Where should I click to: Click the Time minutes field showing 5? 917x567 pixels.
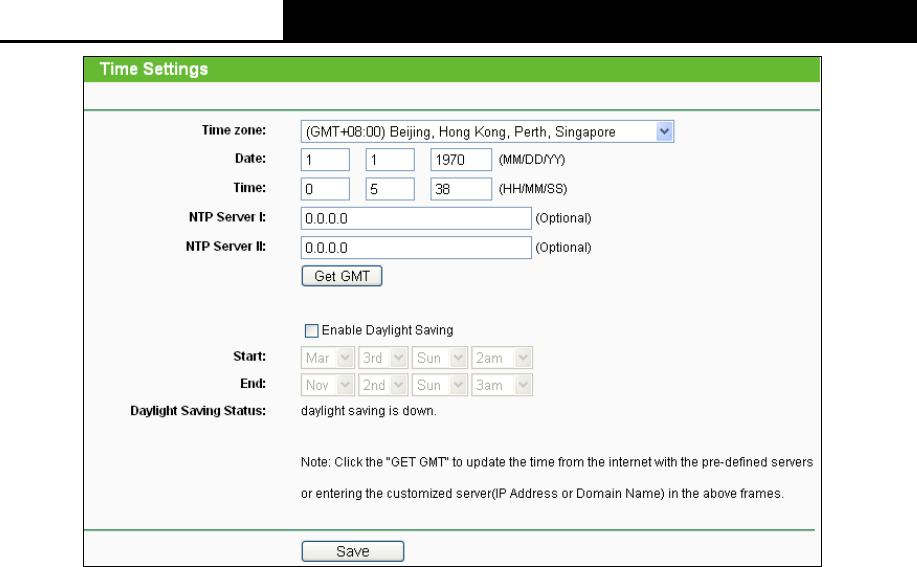390,189
